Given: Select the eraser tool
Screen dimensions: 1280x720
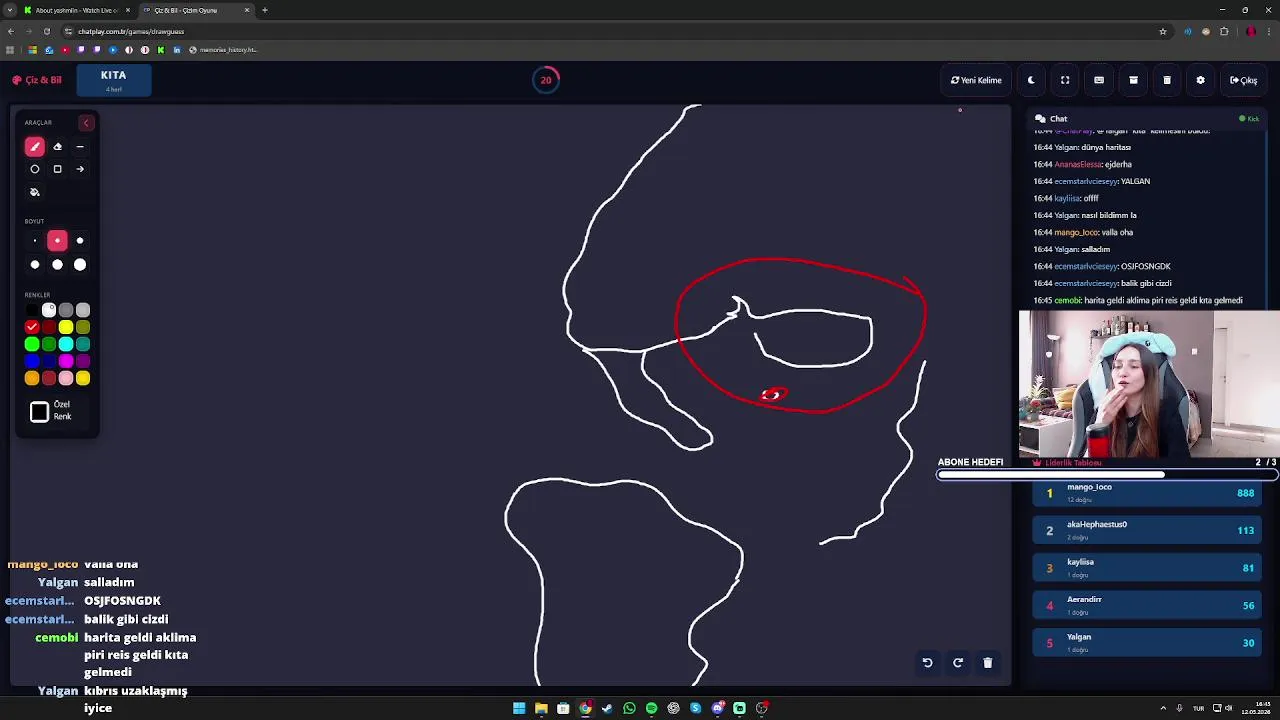Looking at the screenshot, I should coord(57,147).
